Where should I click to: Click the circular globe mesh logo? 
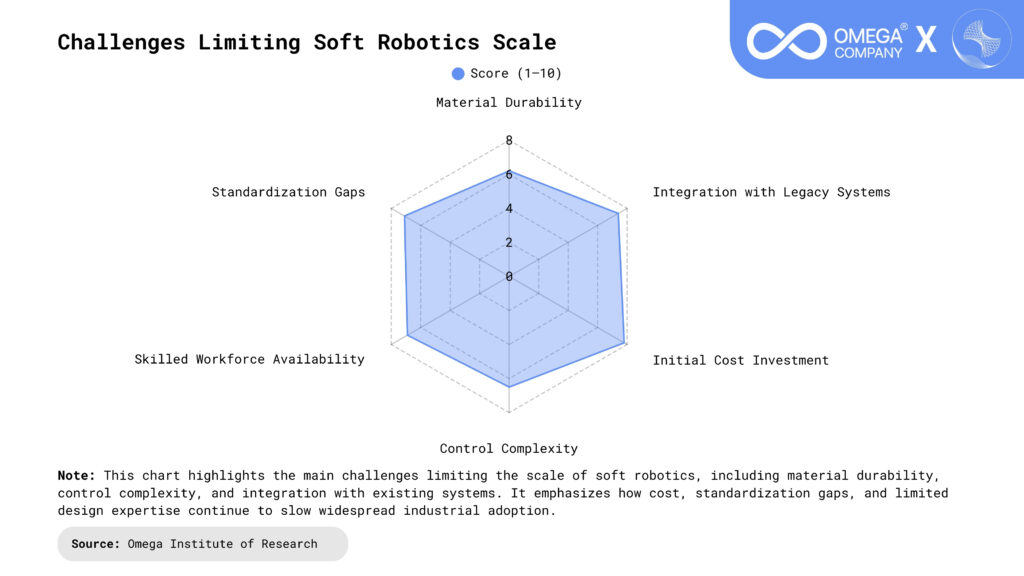pyautogui.click(x=981, y=40)
